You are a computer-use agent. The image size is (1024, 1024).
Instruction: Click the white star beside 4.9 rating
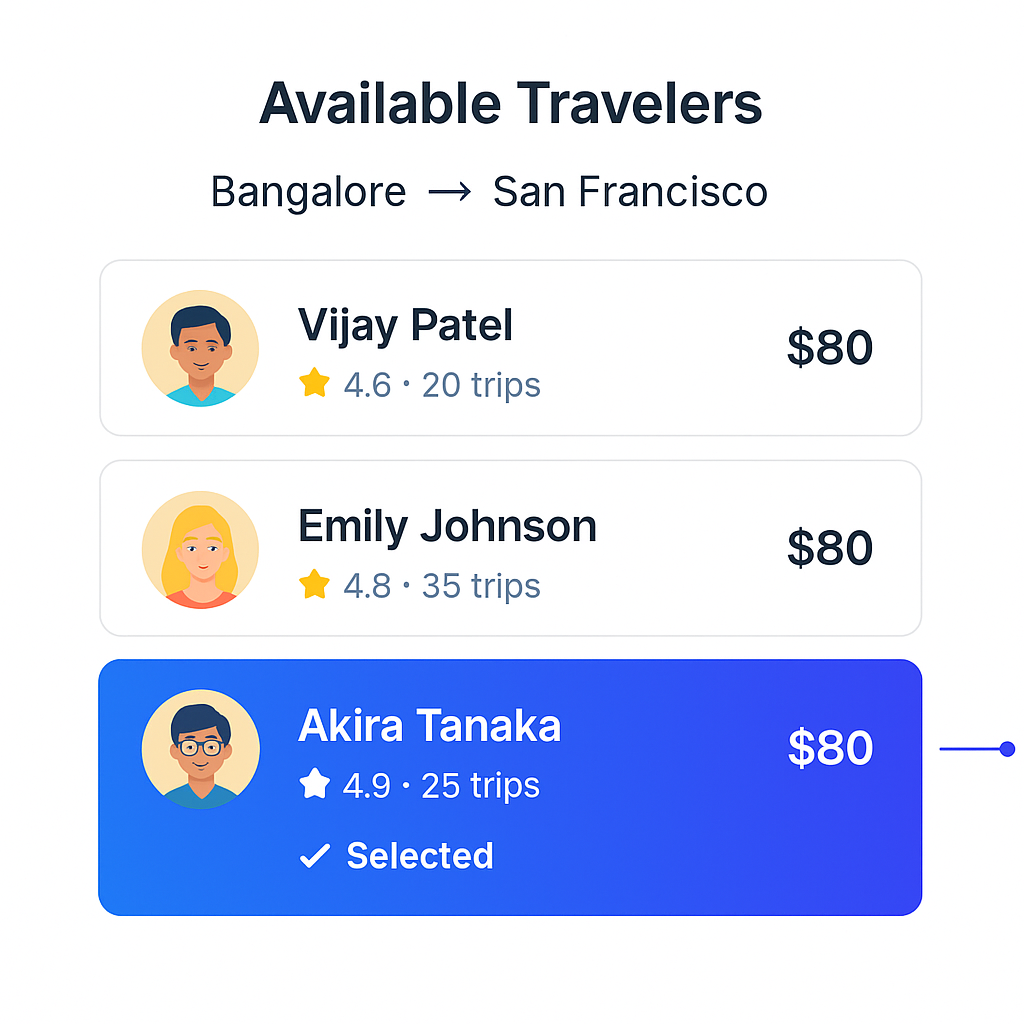pos(314,785)
